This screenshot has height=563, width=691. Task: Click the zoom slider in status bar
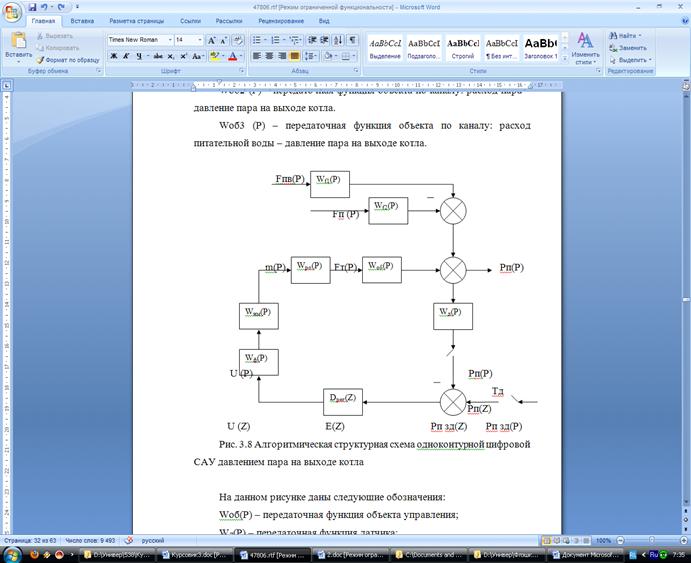point(651,540)
